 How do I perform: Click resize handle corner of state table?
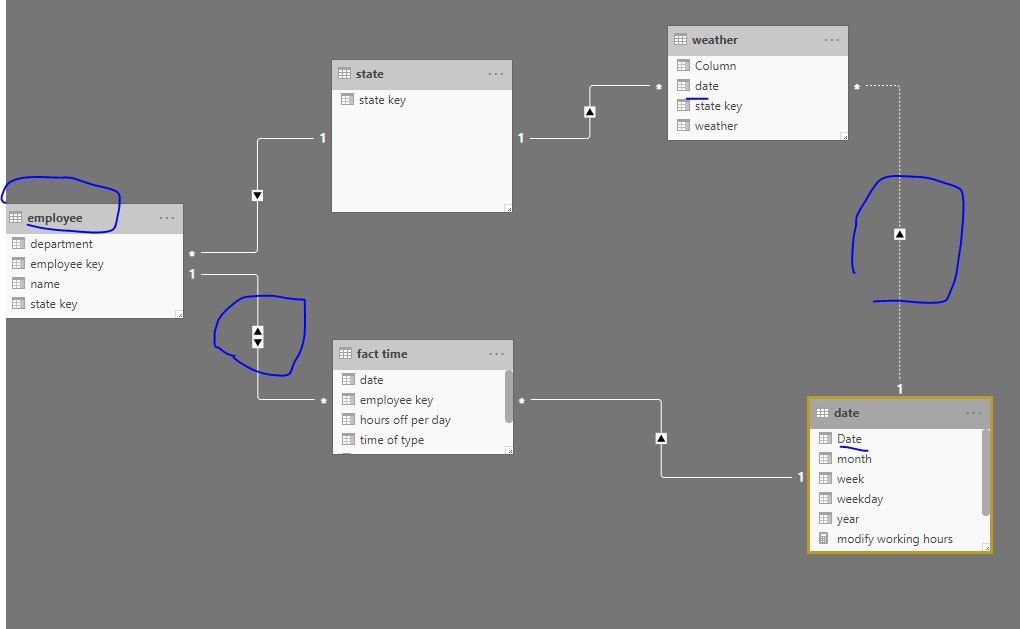508,208
